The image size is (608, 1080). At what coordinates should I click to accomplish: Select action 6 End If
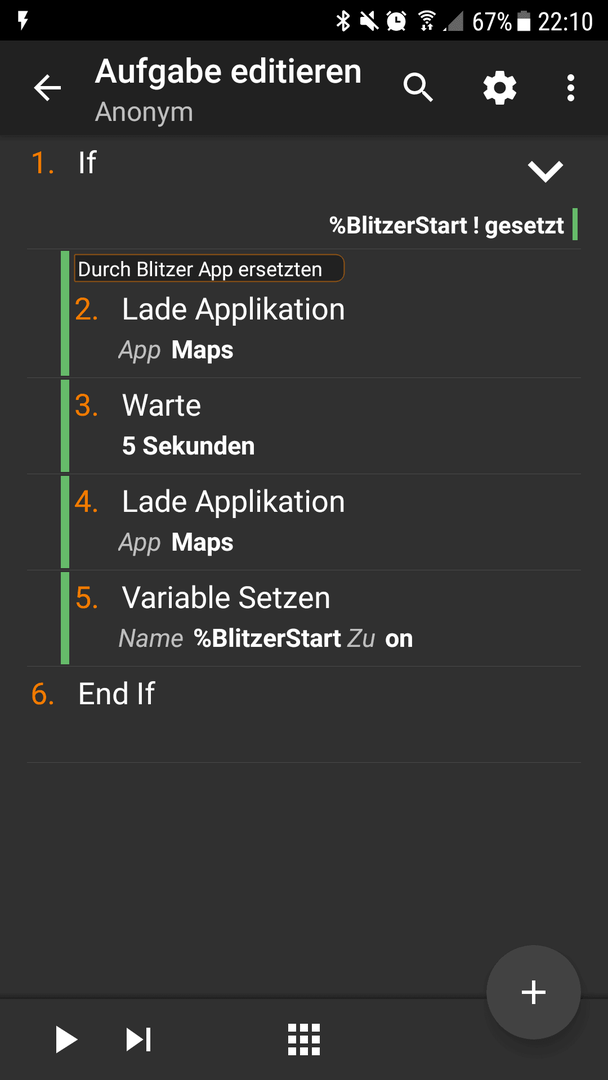[304, 714]
